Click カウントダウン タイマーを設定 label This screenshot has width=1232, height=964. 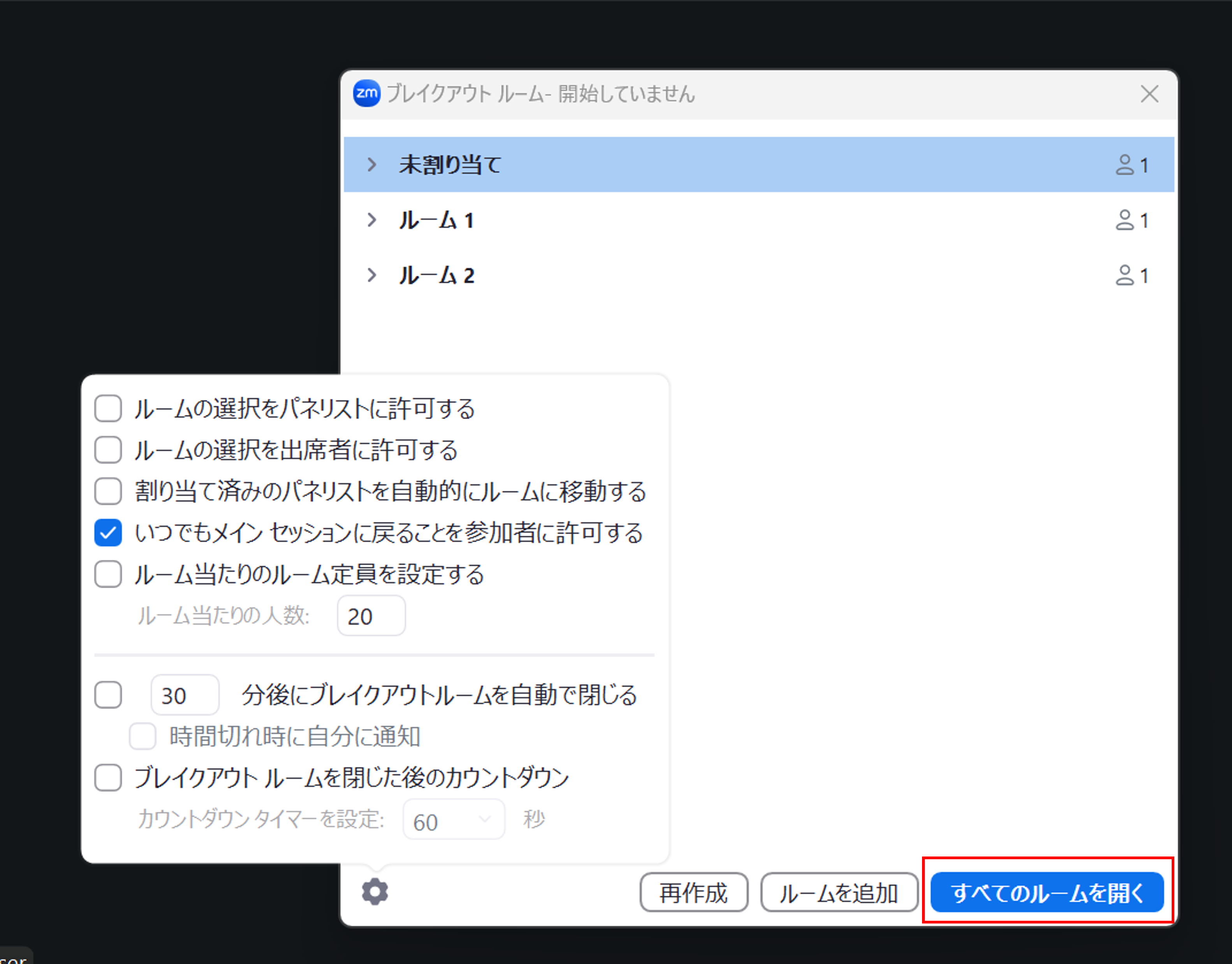pyautogui.click(x=261, y=819)
